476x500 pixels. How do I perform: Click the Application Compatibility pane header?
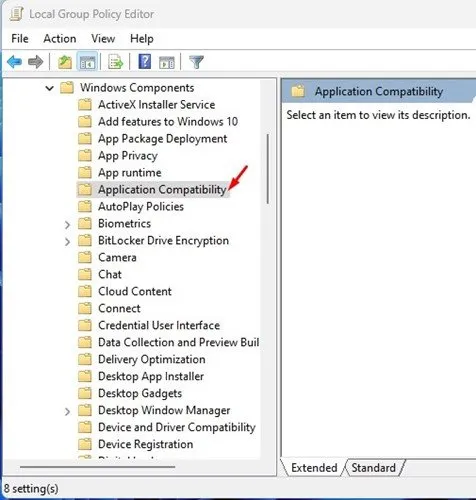379,91
